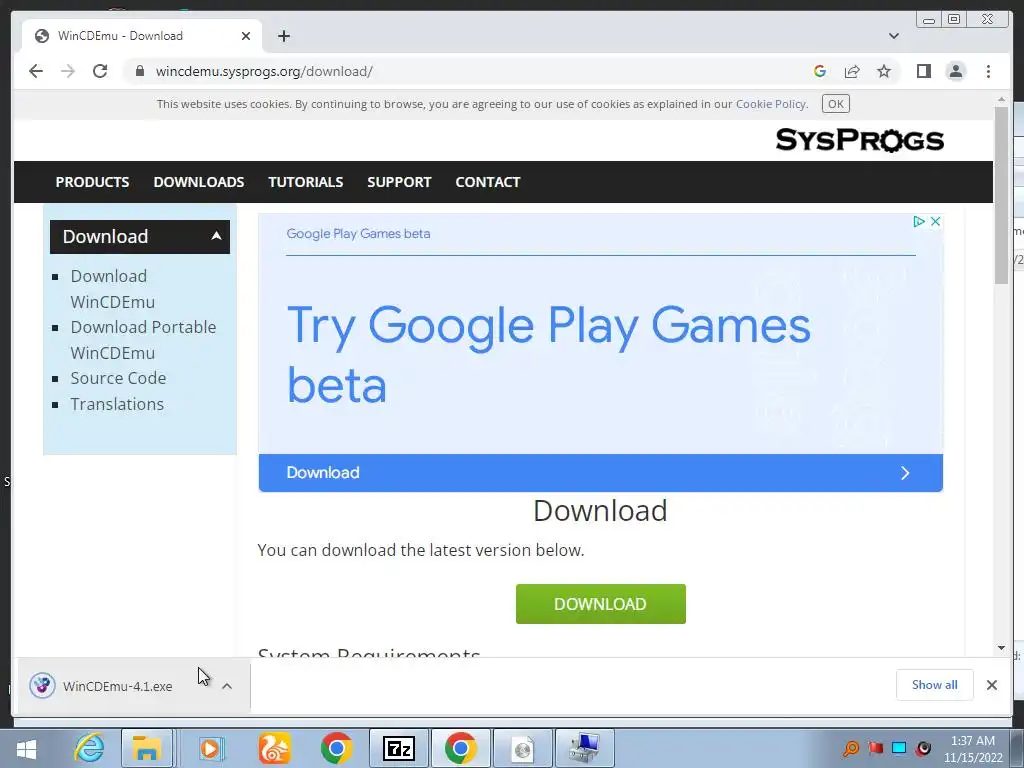Open the media player taskbar icon
This screenshot has width=1024, height=768.
click(x=210, y=748)
